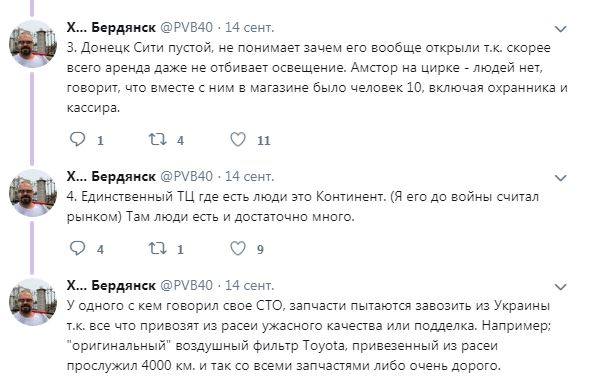Expand the options menu of the Континент tweet
Screen dimensions: 589x386
coord(560,178)
